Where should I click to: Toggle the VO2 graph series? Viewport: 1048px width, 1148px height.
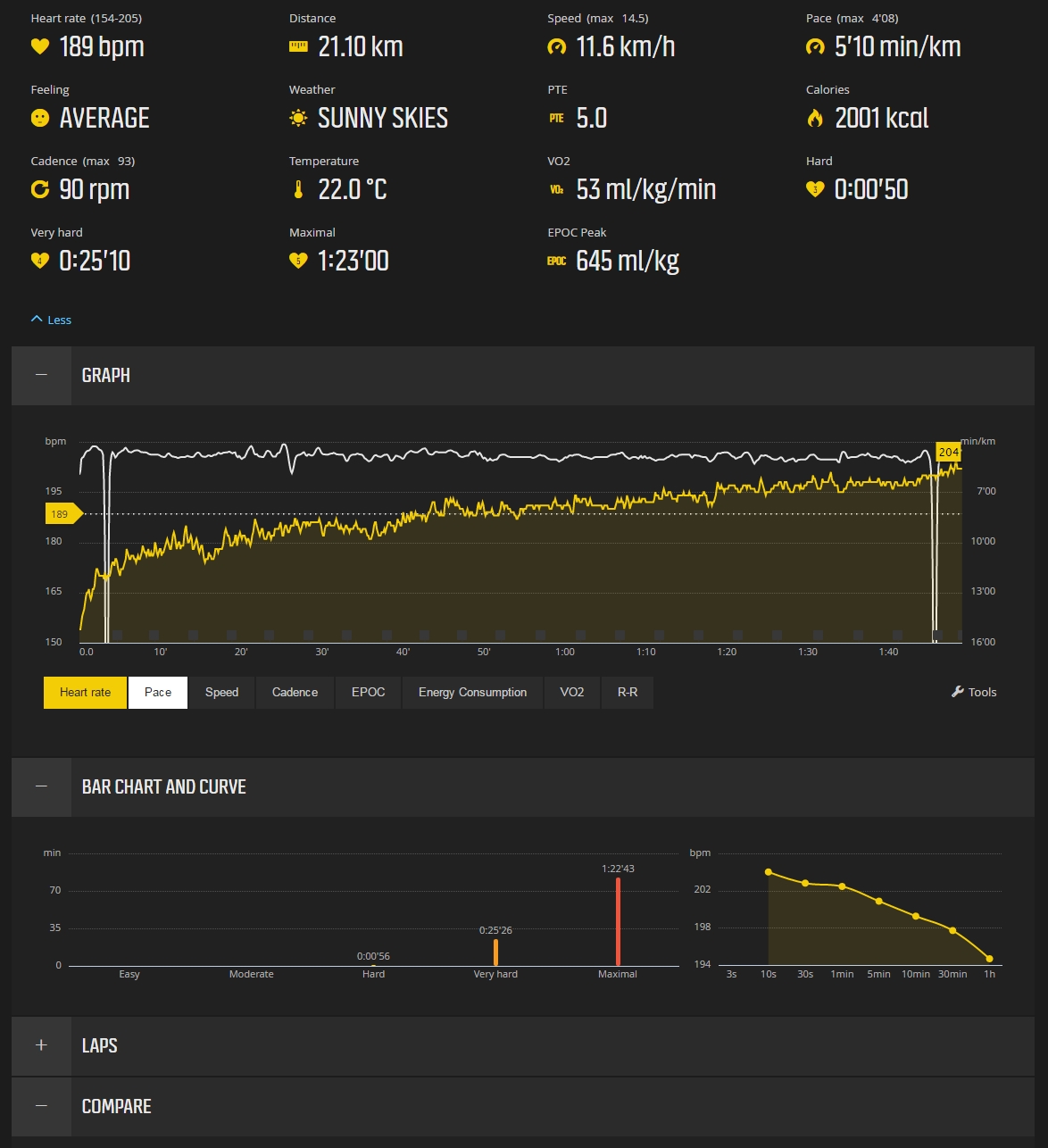click(x=572, y=692)
